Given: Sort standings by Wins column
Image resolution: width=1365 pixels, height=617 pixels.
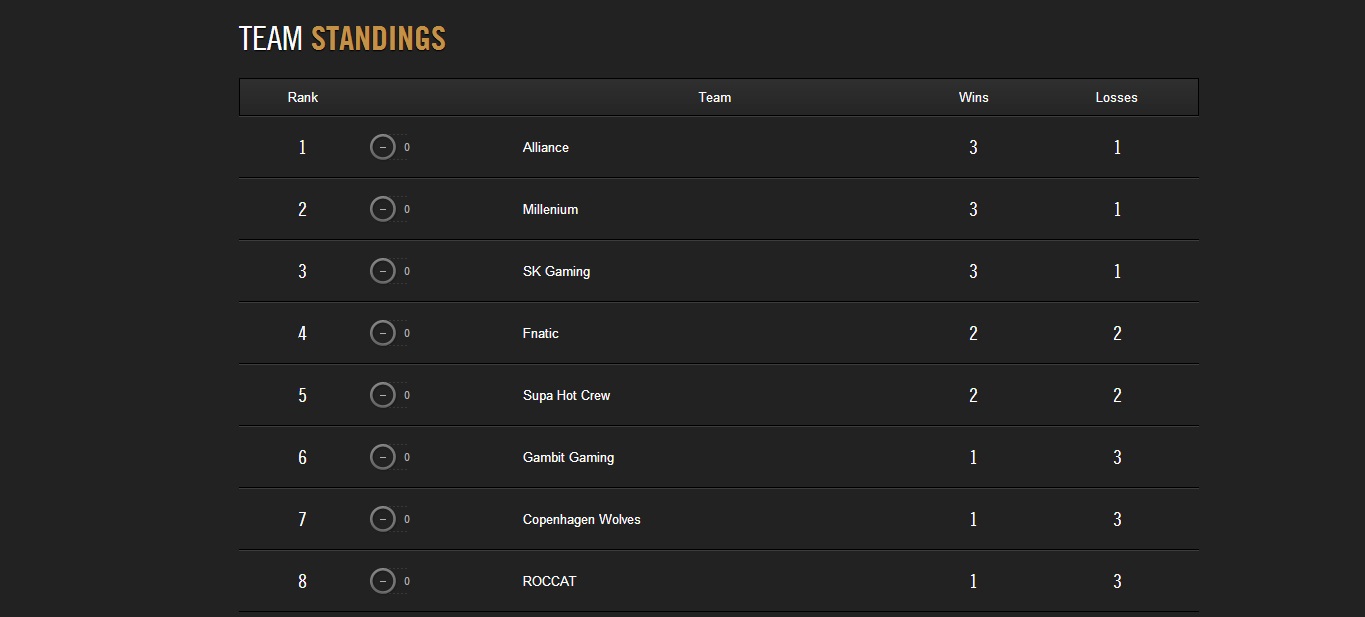Looking at the screenshot, I should [x=974, y=97].
